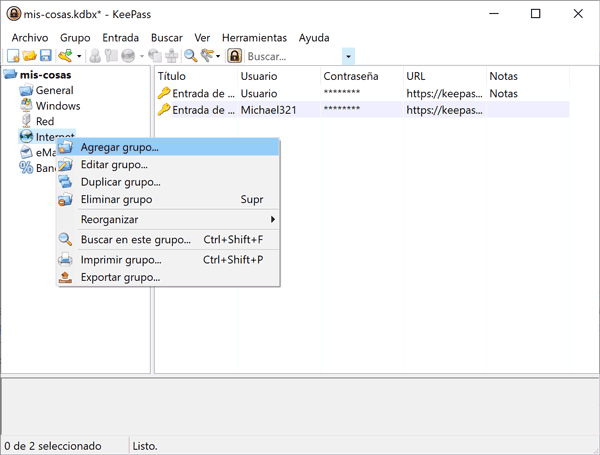Image resolution: width=600 pixels, height=455 pixels.
Task: Click the Exportar grupo menu icon
Action: point(65,277)
